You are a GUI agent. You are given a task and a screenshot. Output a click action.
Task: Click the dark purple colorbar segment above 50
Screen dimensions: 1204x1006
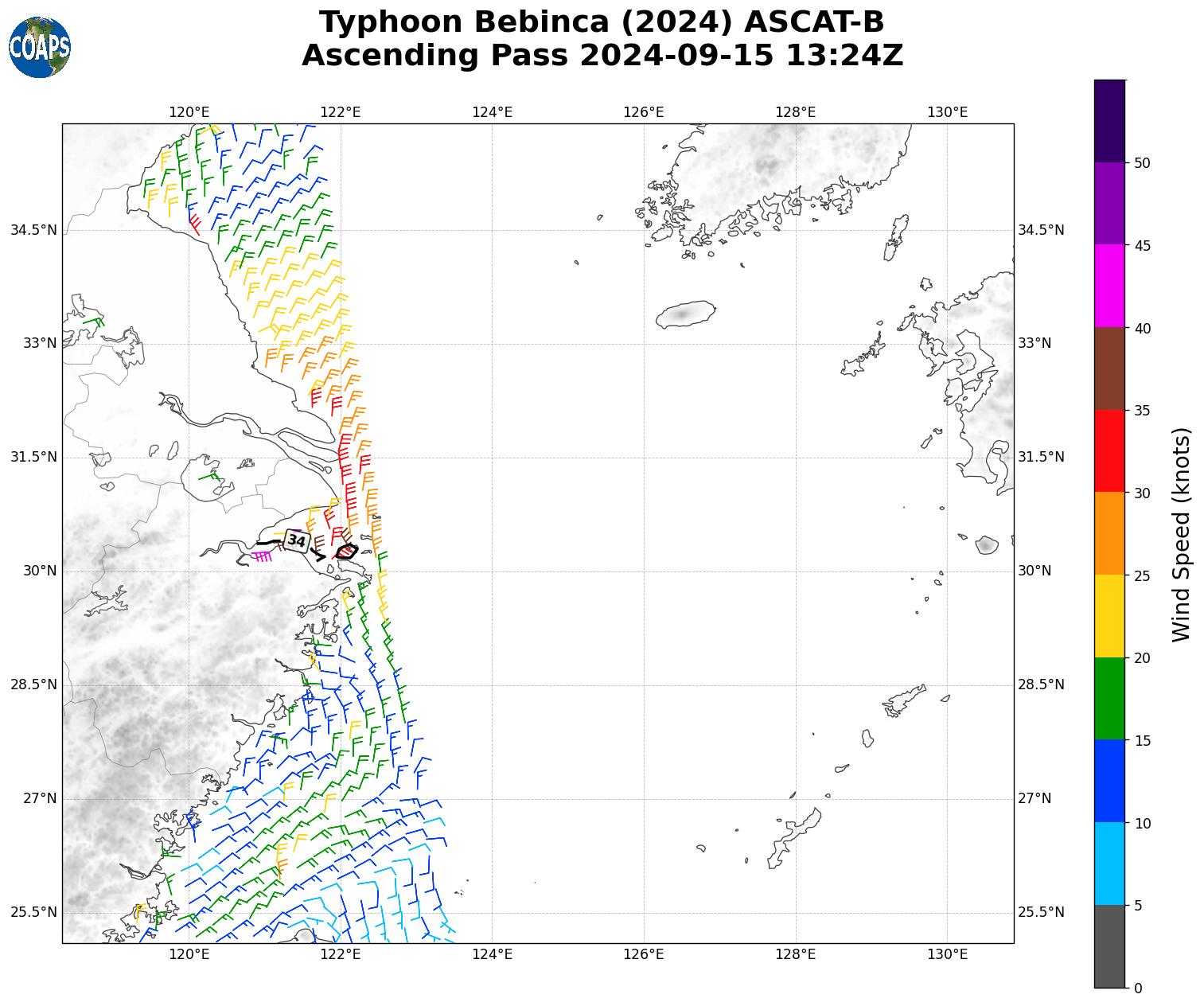tap(1109, 121)
